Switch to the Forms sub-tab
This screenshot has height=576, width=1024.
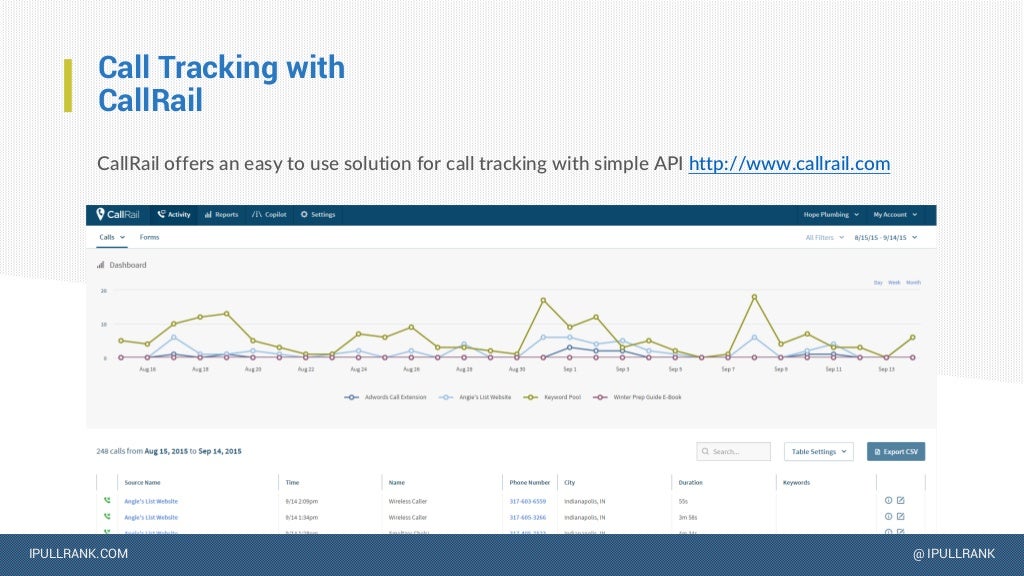click(x=149, y=237)
